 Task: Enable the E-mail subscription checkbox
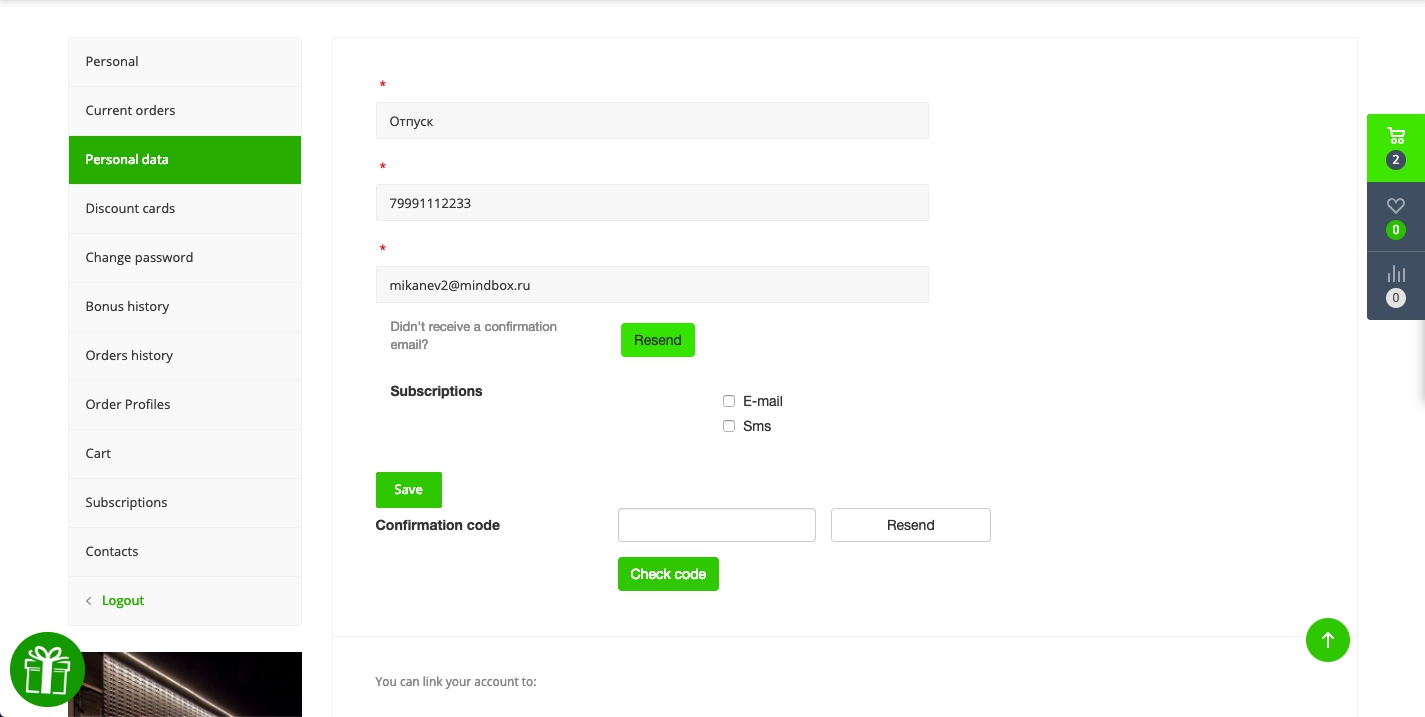pyautogui.click(x=729, y=401)
